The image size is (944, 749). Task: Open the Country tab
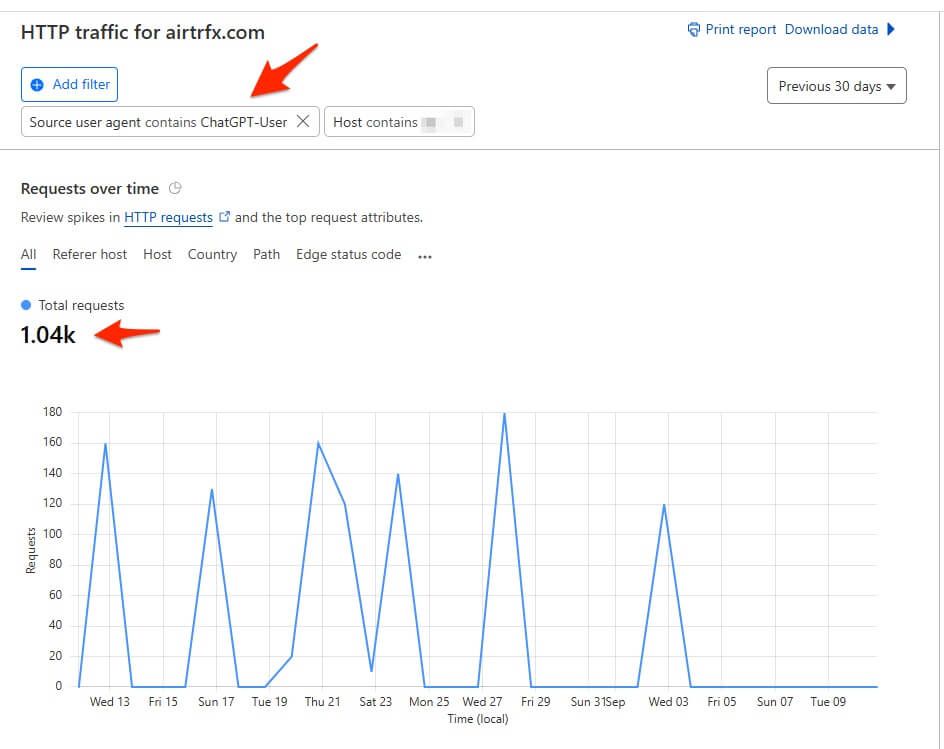pyautogui.click(x=212, y=255)
